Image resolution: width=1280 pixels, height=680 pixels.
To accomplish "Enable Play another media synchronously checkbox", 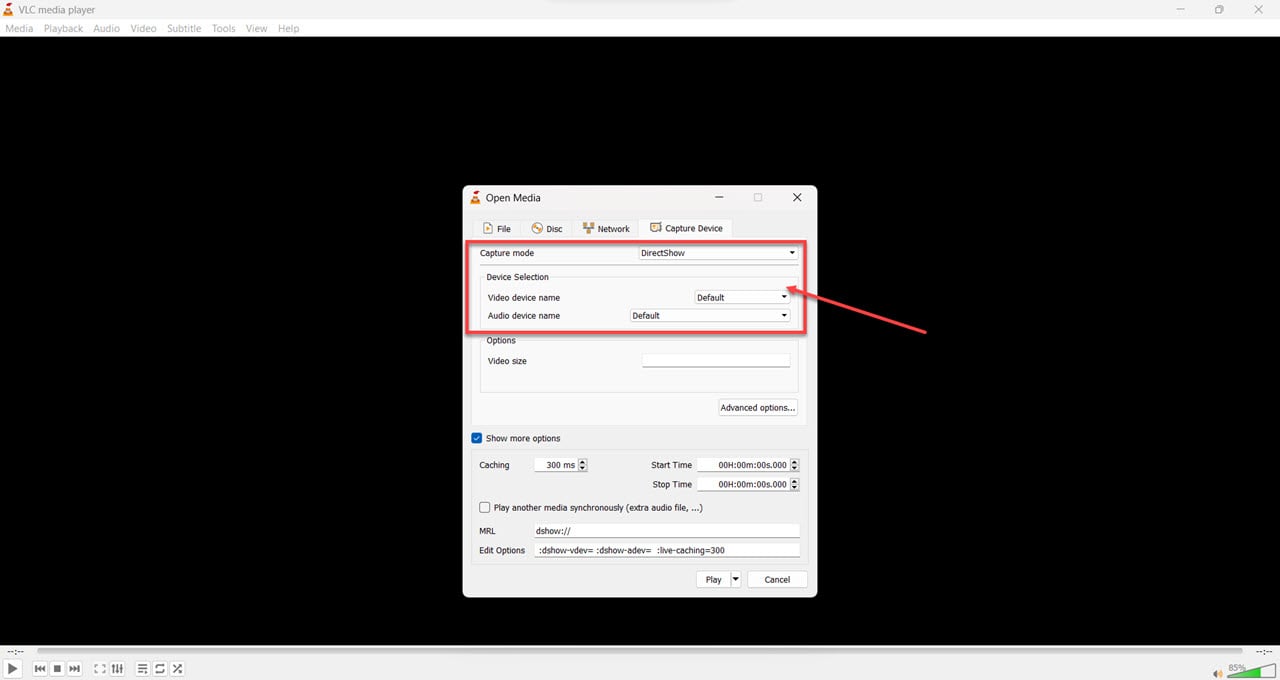I will (x=485, y=508).
